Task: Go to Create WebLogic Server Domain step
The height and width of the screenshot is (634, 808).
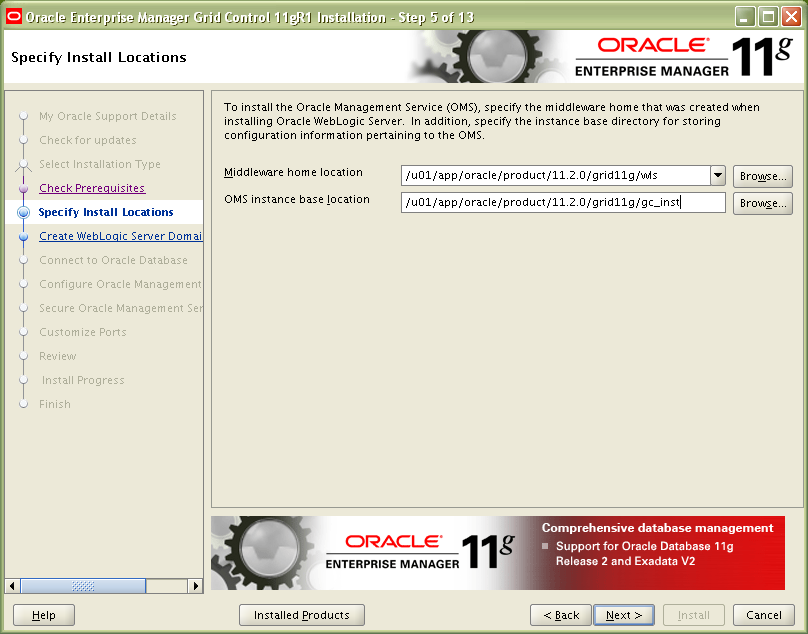Action: 120,236
